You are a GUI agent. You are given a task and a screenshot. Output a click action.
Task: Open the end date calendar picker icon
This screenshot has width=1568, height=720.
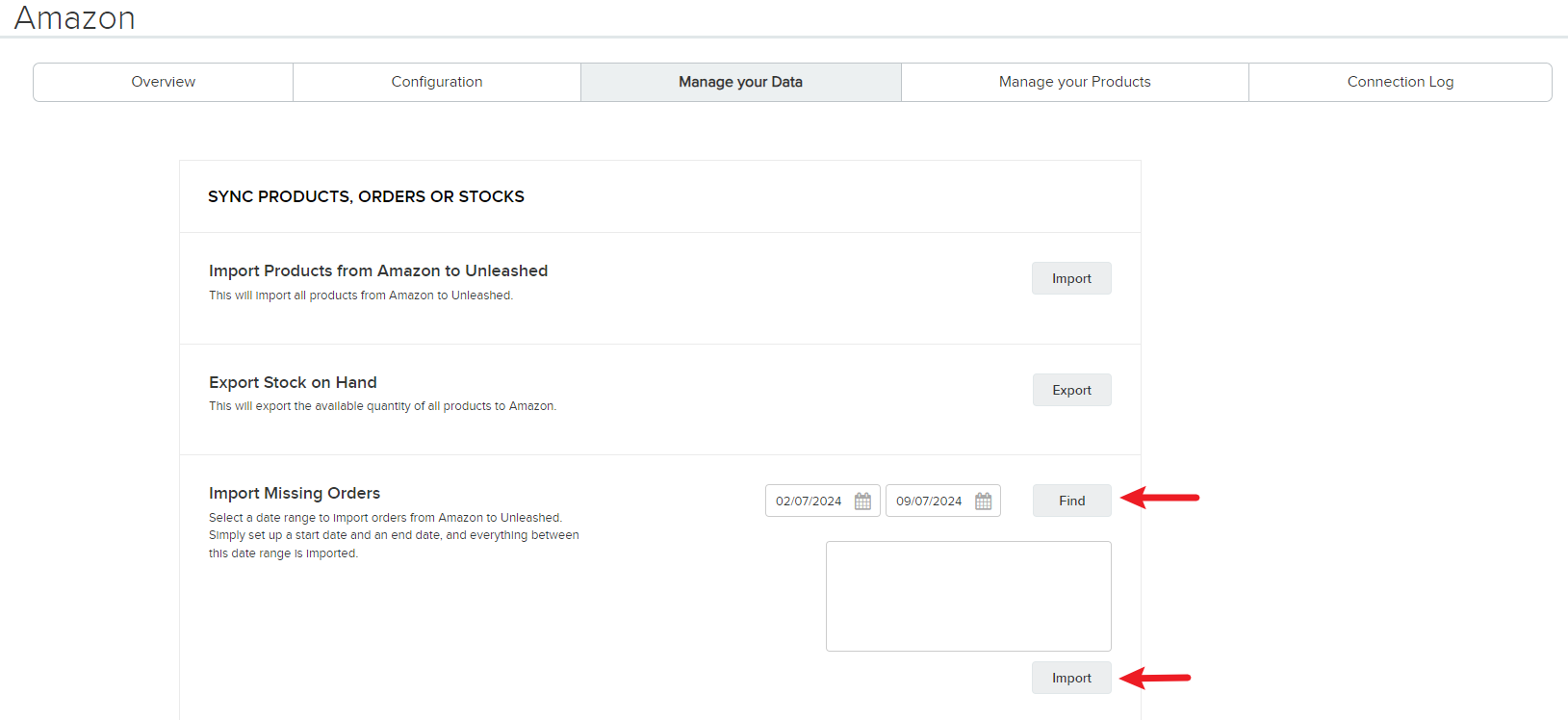[x=983, y=501]
